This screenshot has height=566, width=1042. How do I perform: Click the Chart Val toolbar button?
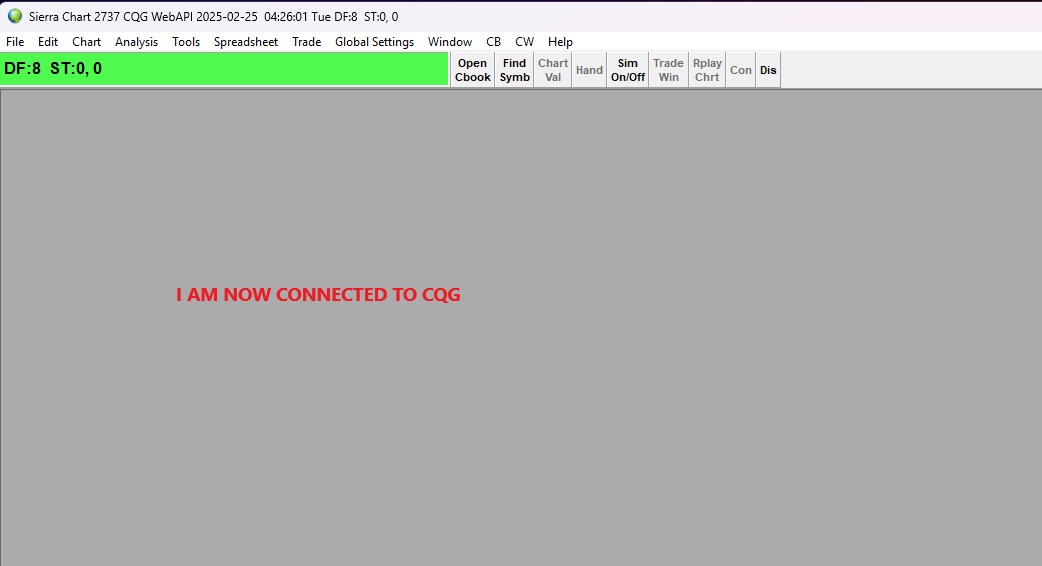click(x=553, y=70)
